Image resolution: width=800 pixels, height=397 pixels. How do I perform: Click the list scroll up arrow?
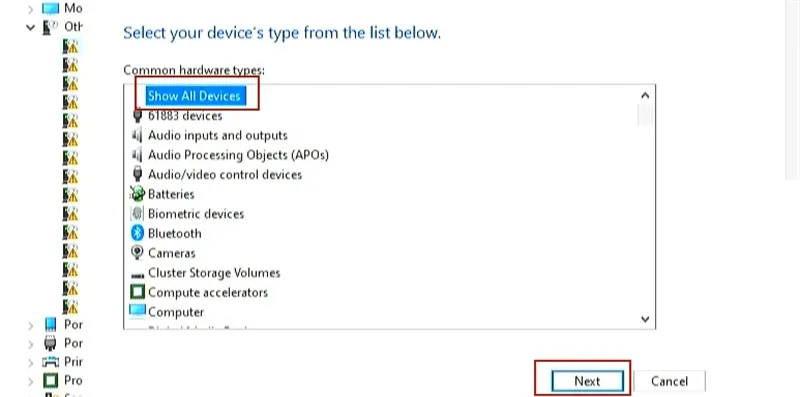click(x=645, y=95)
